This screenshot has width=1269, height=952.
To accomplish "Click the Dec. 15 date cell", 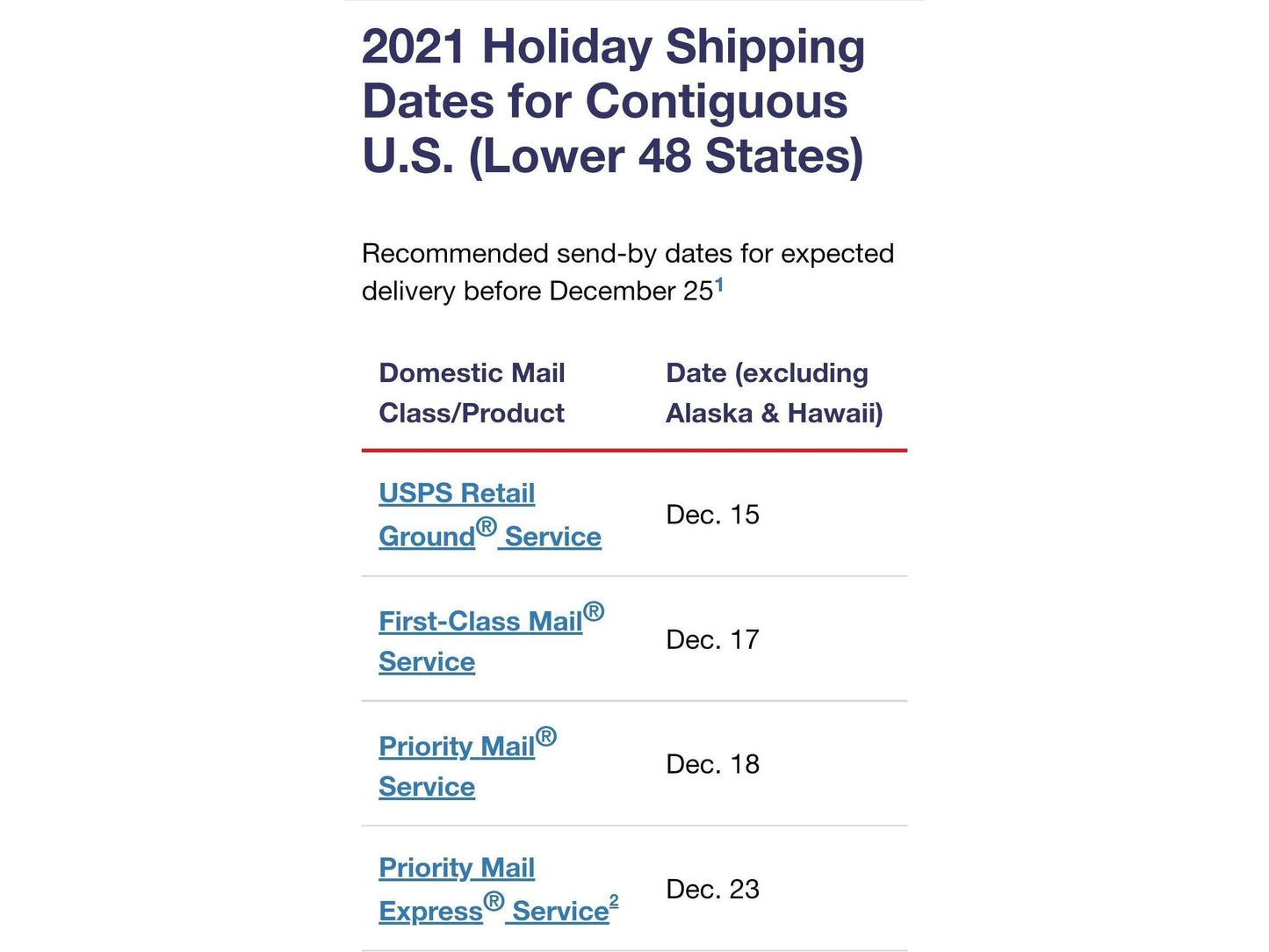I will pos(712,515).
